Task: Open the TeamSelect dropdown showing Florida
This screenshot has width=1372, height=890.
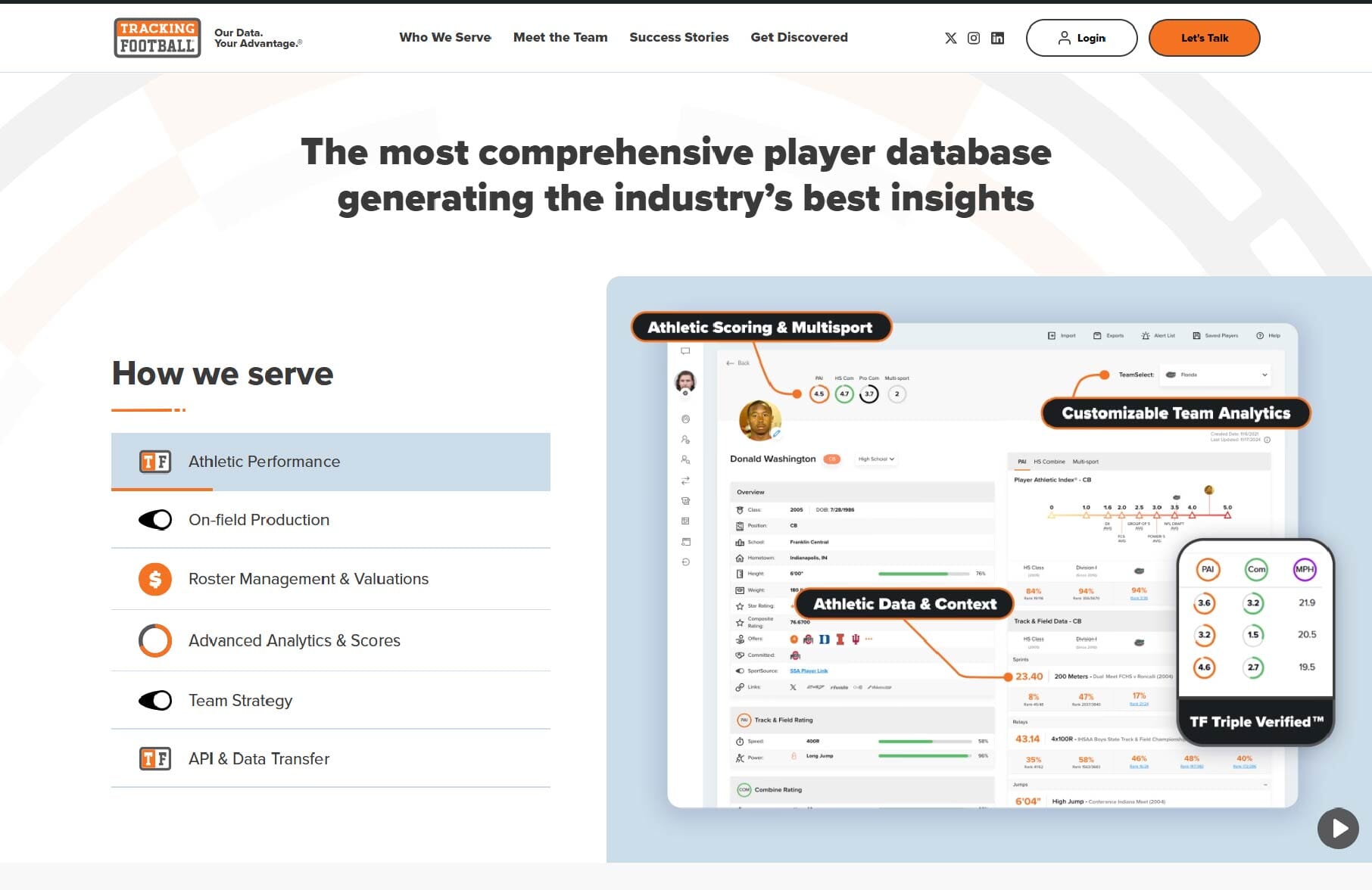Action: [1214, 375]
